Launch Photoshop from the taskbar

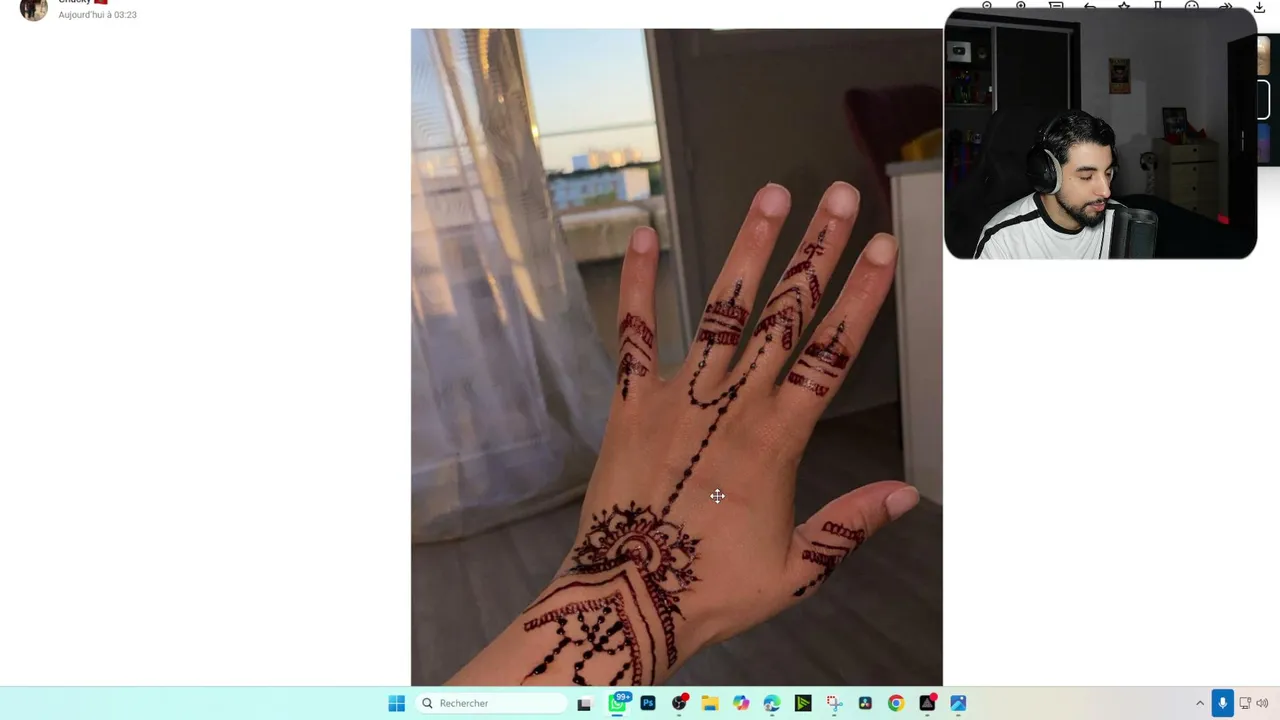point(648,703)
